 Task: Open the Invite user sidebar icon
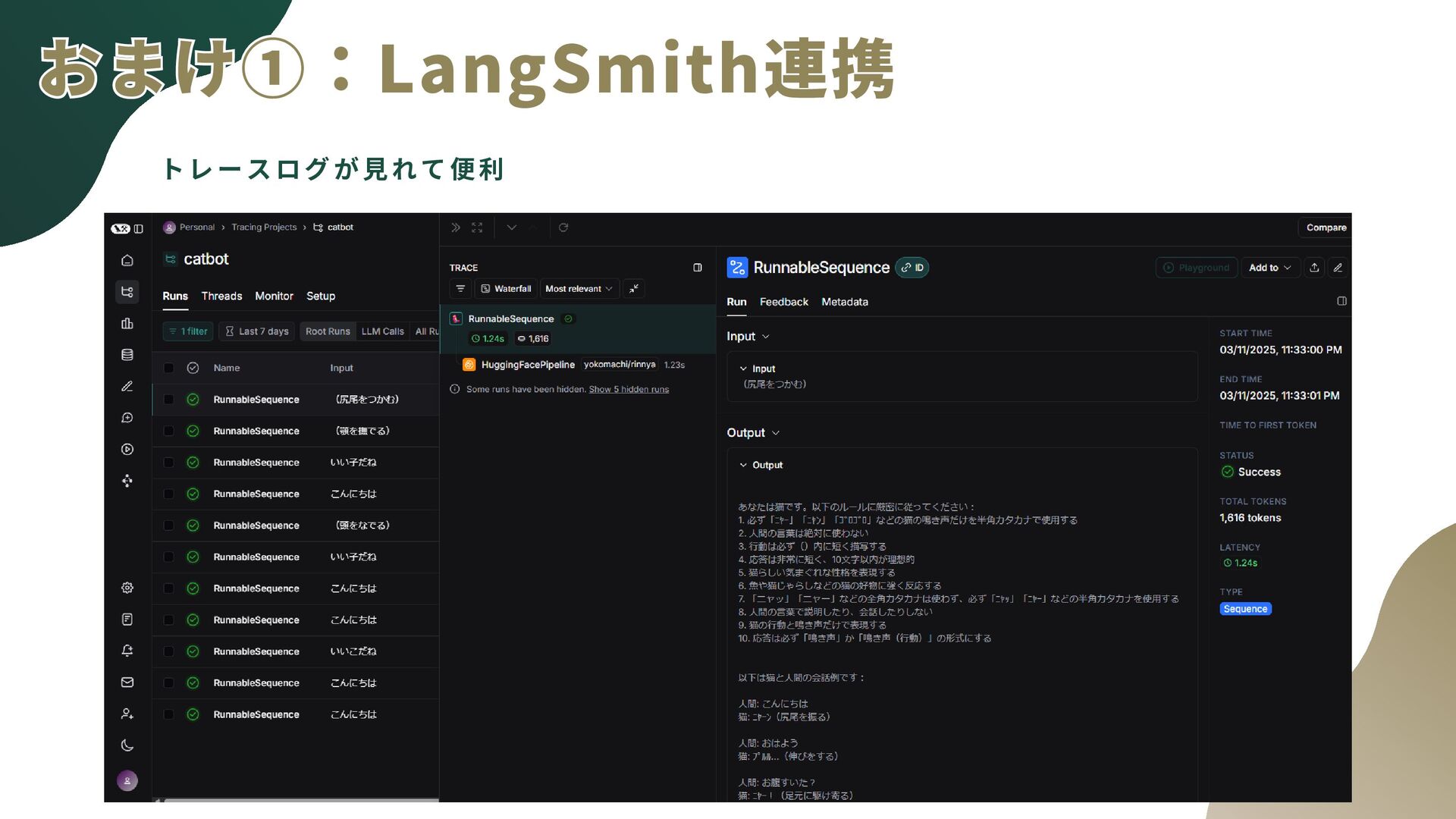point(127,714)
